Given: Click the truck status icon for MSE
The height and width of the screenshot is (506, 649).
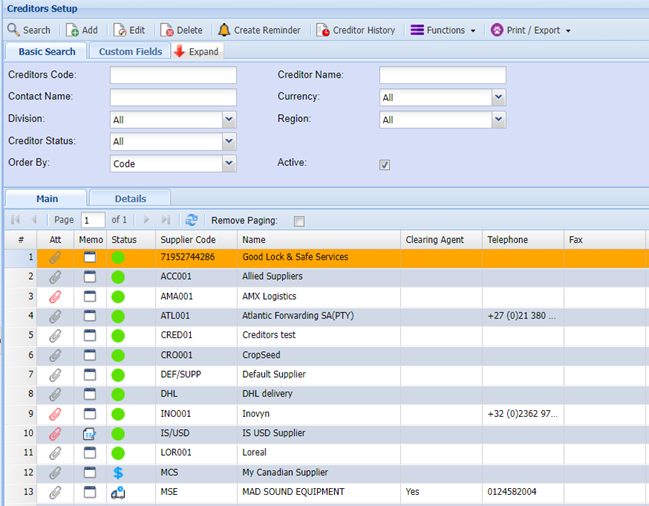Looking at the screenshot, I should (x=118, y=492).
